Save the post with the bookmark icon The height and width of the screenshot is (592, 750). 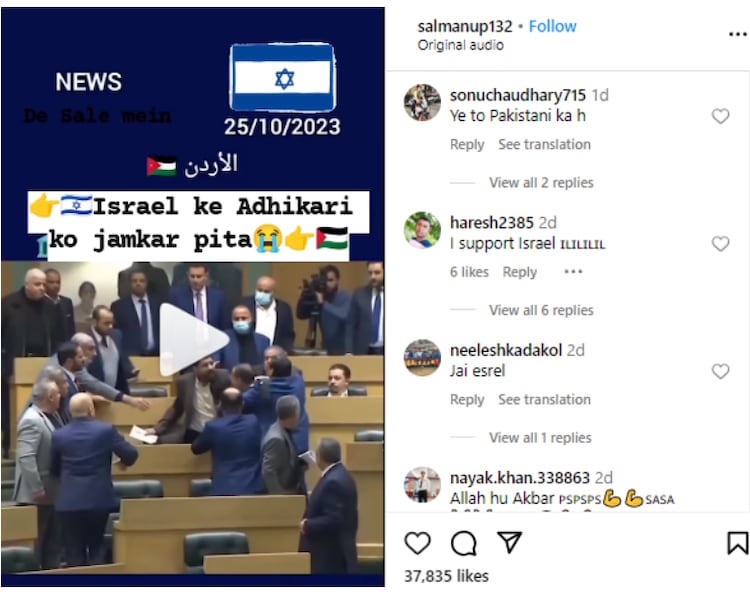pos(737,543)
